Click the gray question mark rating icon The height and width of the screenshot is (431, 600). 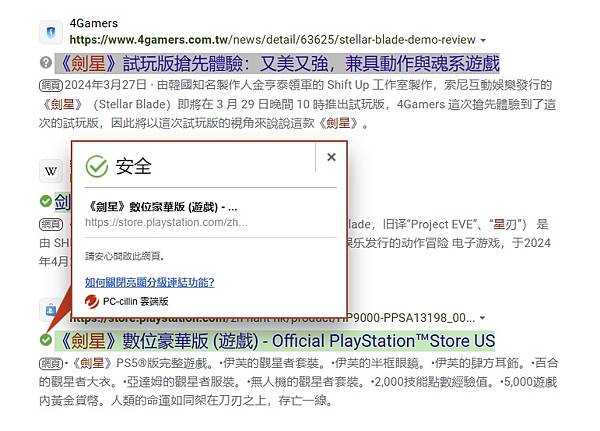pyautogui.click(x=46, y=62)
